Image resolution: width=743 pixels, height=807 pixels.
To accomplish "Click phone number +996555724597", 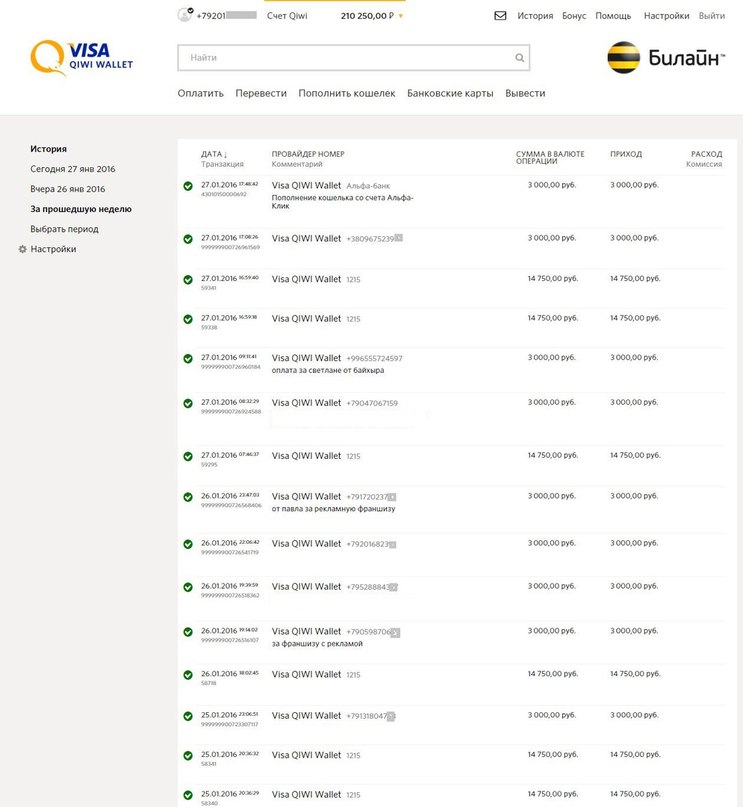I will point(374,359).
